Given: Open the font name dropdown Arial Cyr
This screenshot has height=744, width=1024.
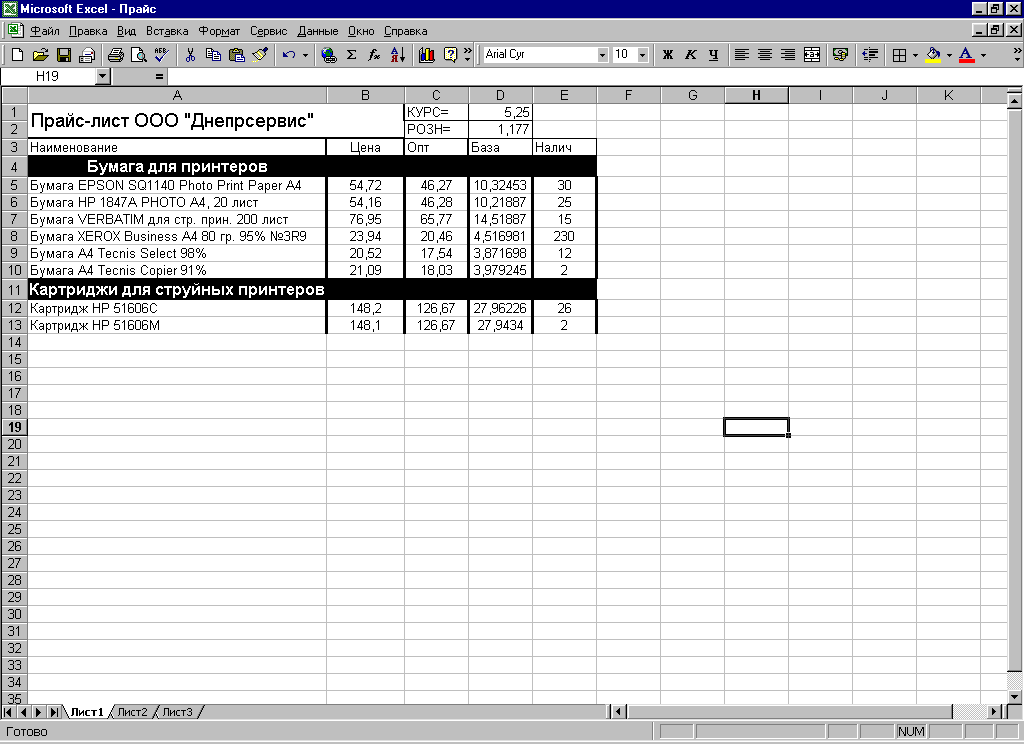Looking at the screenshot, I should [602, 55].
